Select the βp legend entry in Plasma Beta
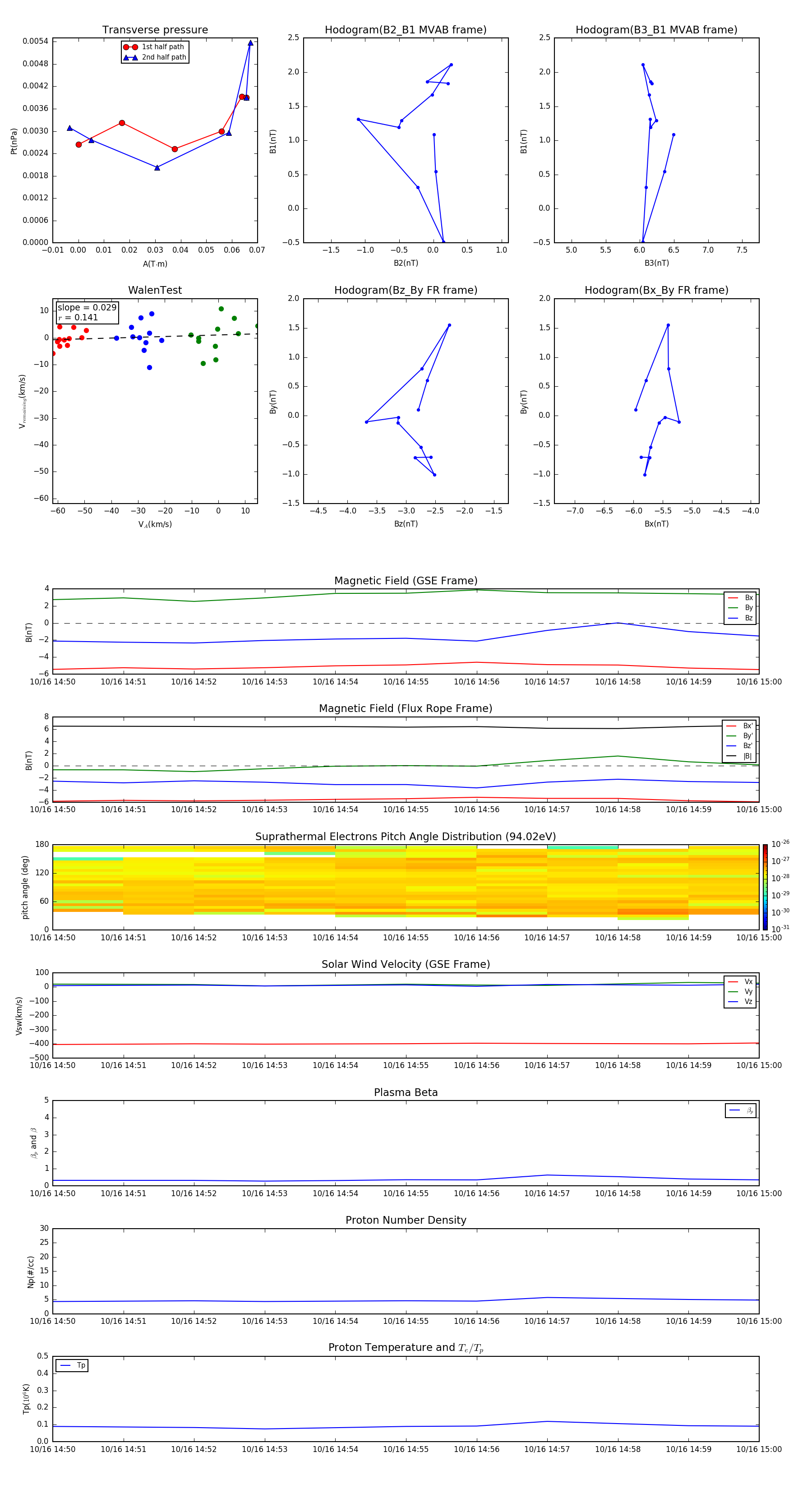Viewport: 812px width, 1489px height. [741, 1110]
